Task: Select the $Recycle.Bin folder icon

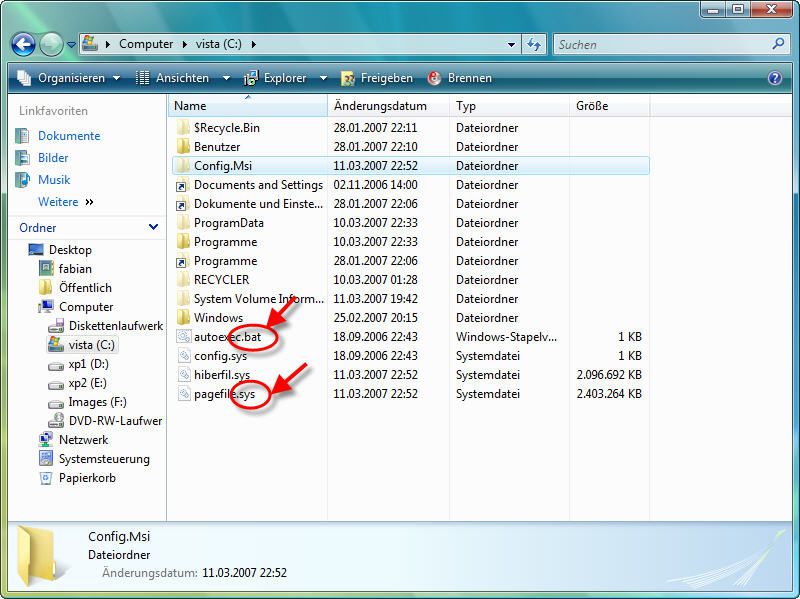Action: [183, 128]
